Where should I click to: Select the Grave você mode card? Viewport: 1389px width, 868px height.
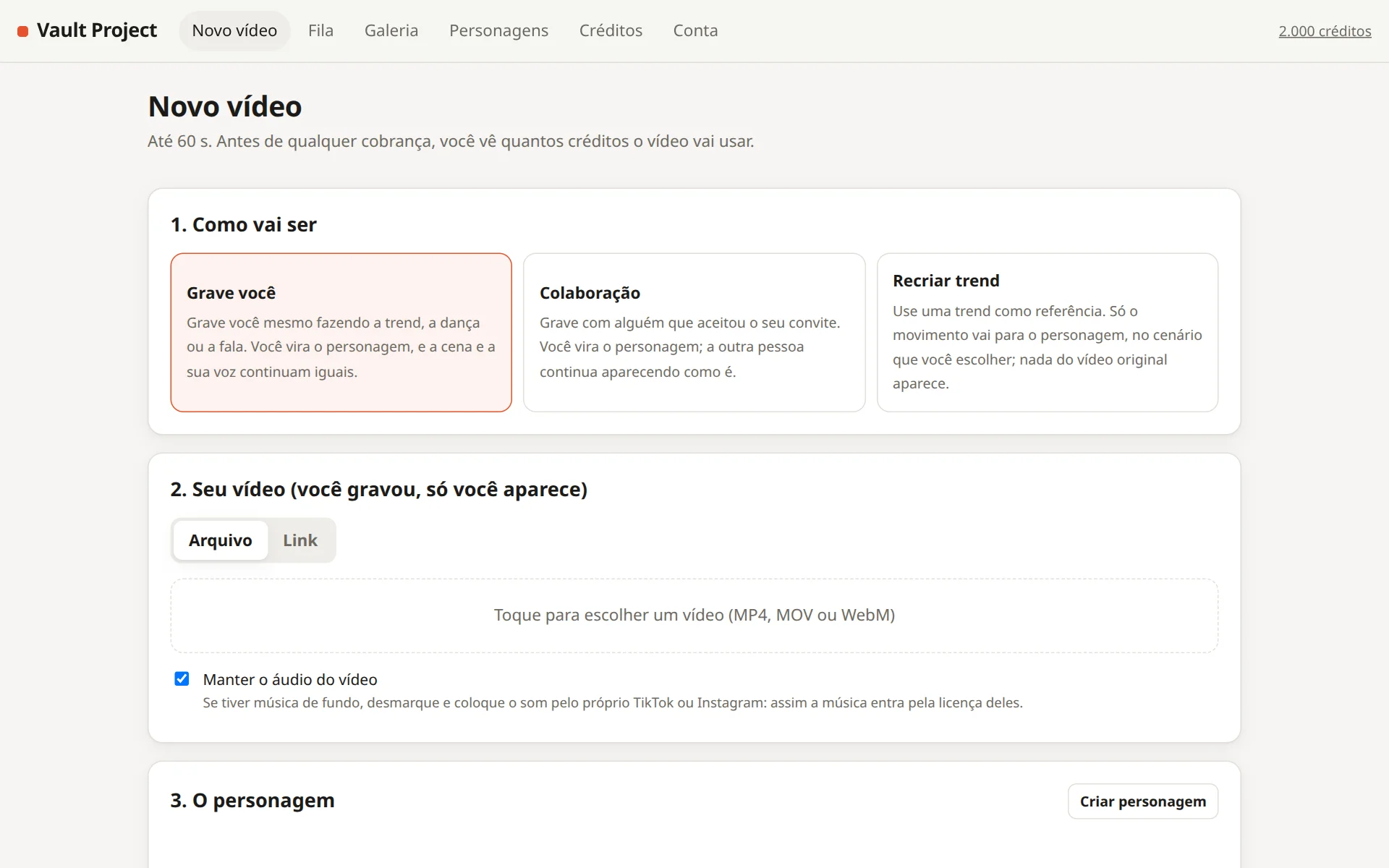tap(341, 332)
